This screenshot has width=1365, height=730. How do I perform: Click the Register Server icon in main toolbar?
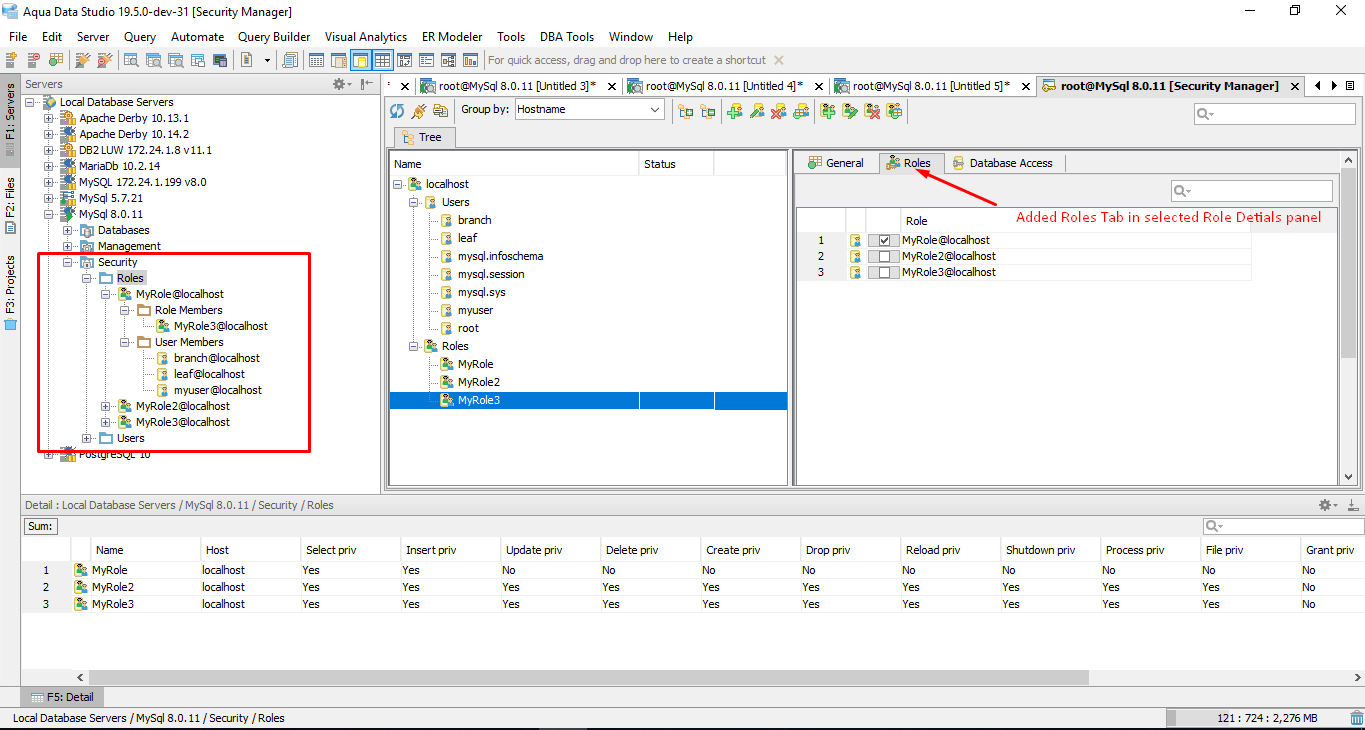click(11, 60)
